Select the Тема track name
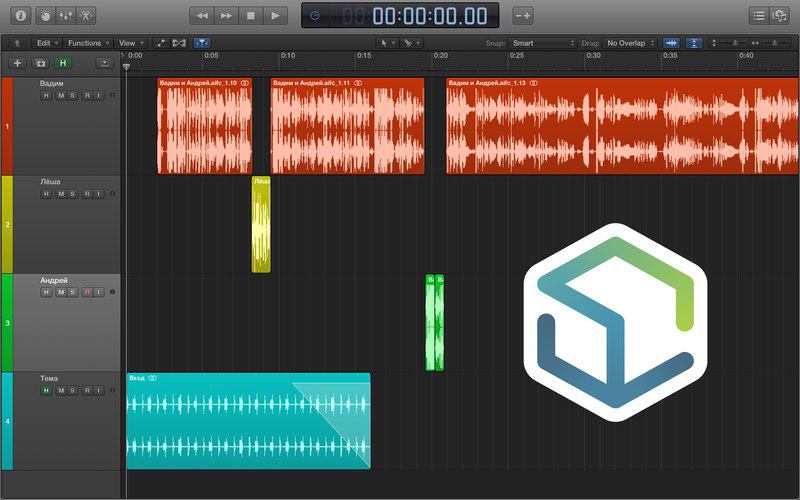The height and width of the screenshot is (500, 800). click(x=49, y=379)
